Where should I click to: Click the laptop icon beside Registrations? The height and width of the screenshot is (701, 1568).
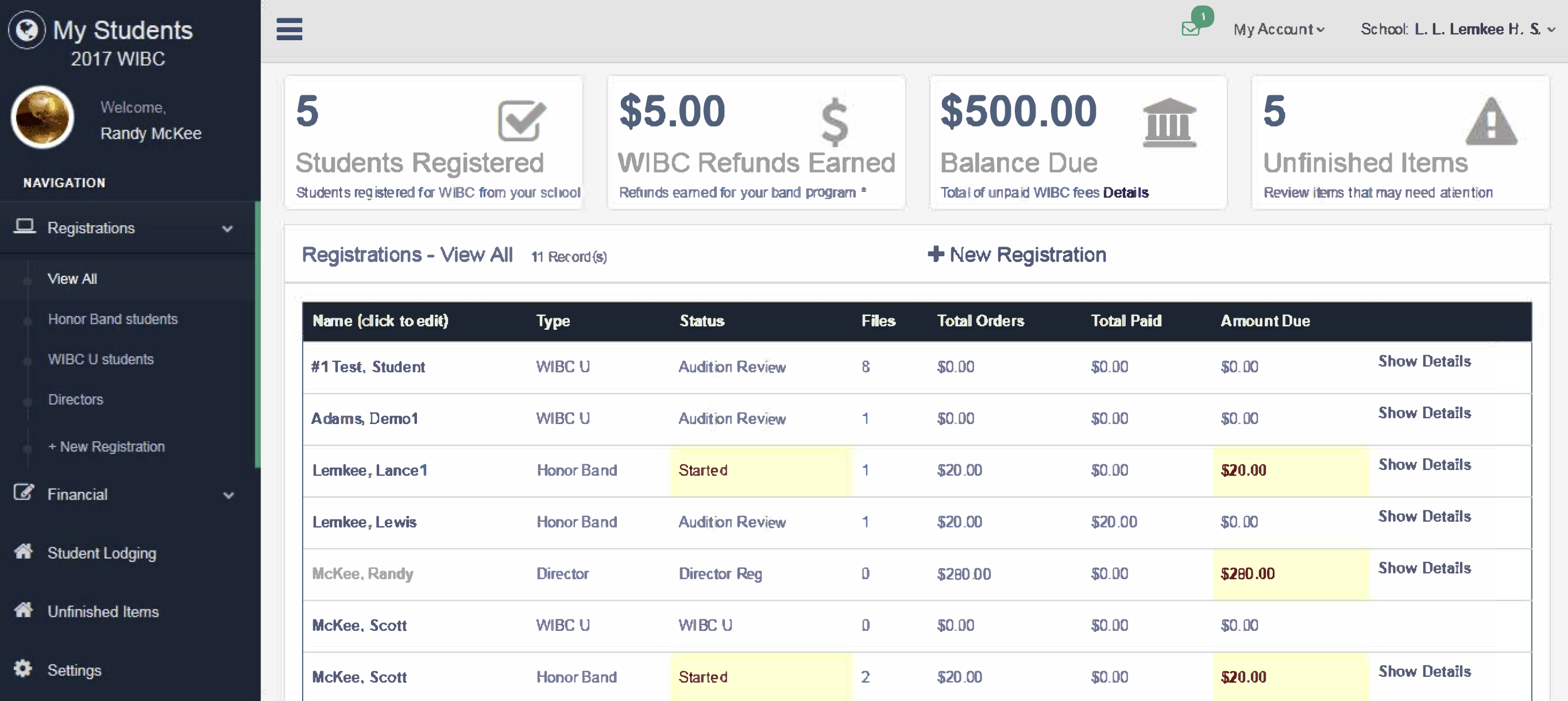[x=24, y=226]
